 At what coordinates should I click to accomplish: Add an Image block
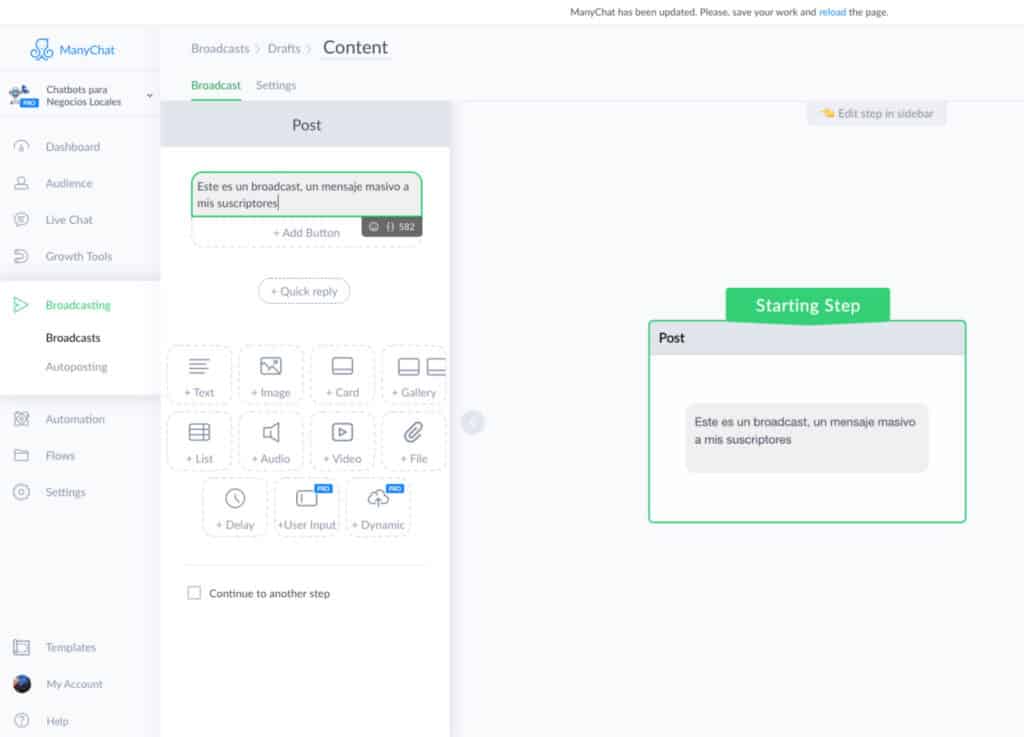click(270, 375)
